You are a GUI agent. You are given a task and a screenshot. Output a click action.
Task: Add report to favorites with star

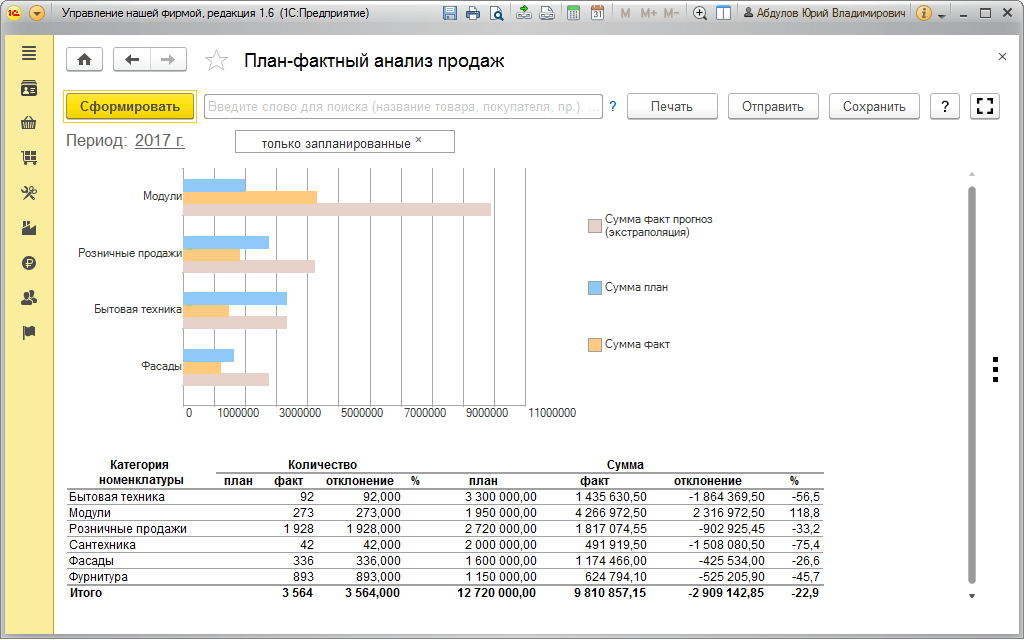click(x=216, y=61)
